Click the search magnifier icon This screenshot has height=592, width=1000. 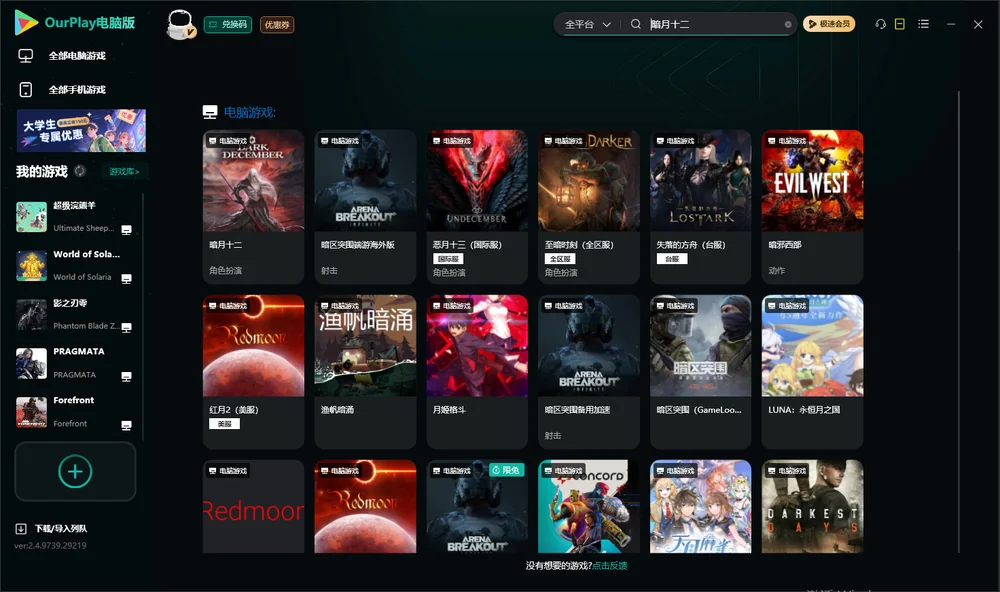[635, 24]
